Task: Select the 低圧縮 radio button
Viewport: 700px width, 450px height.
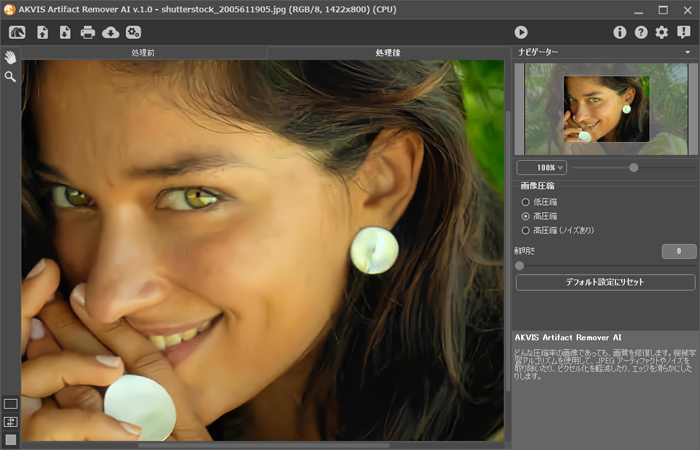Action: (525, 202)
